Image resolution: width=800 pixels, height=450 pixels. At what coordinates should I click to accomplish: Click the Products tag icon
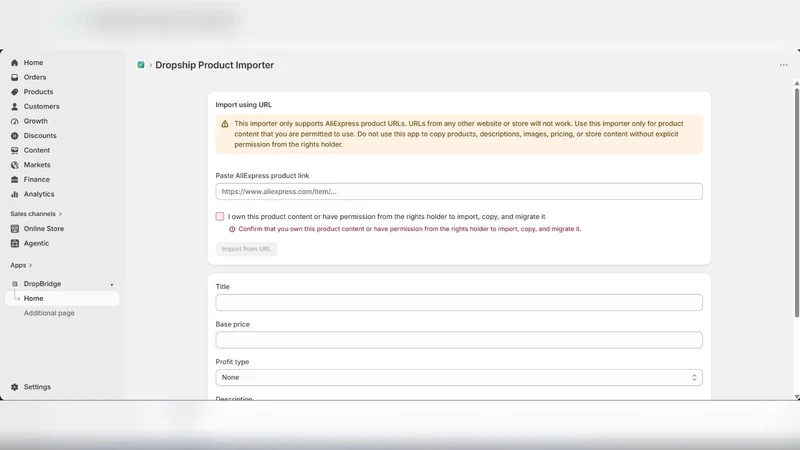[x=14, y=92]
